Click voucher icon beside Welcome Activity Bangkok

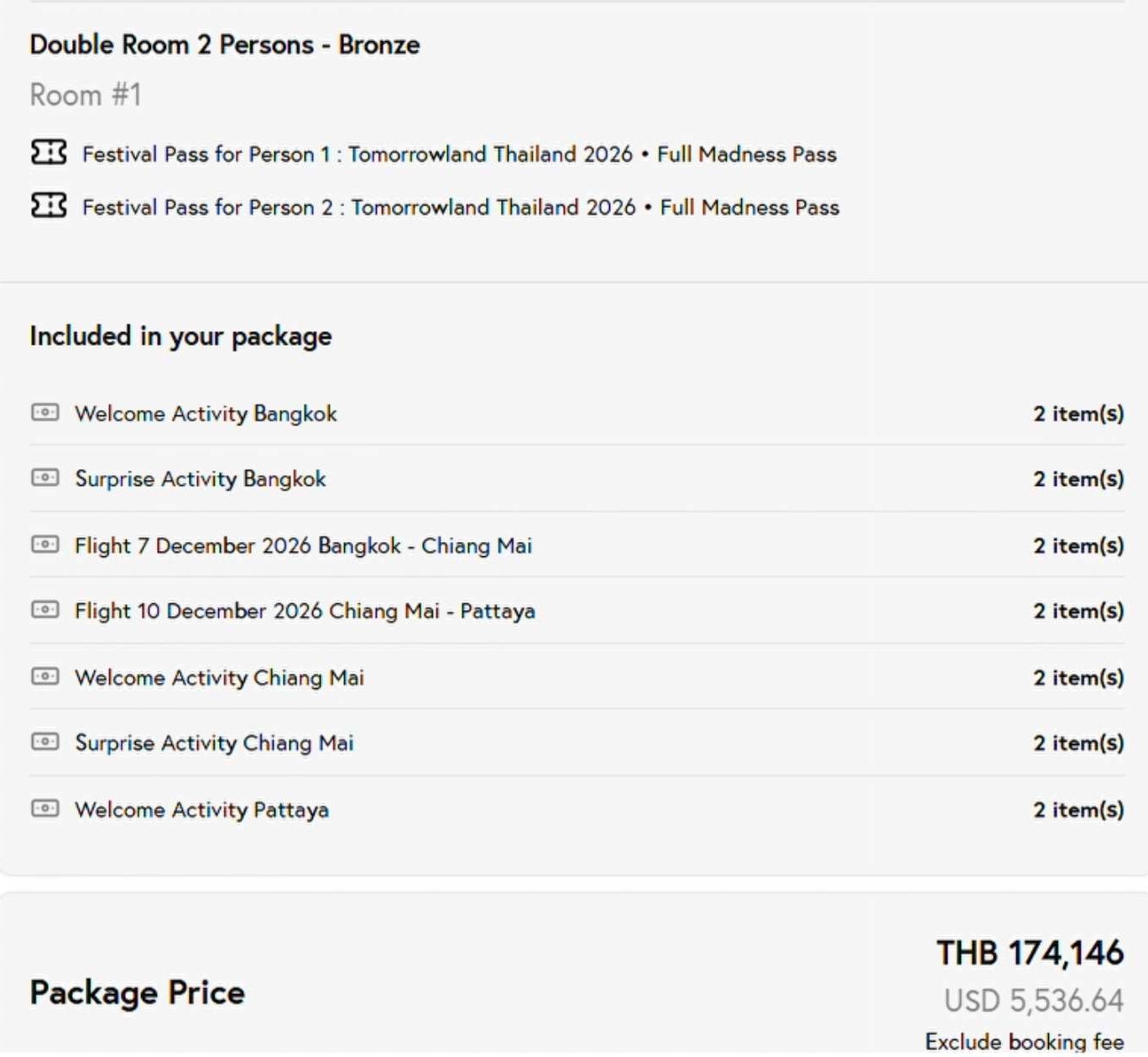[45, 413]
